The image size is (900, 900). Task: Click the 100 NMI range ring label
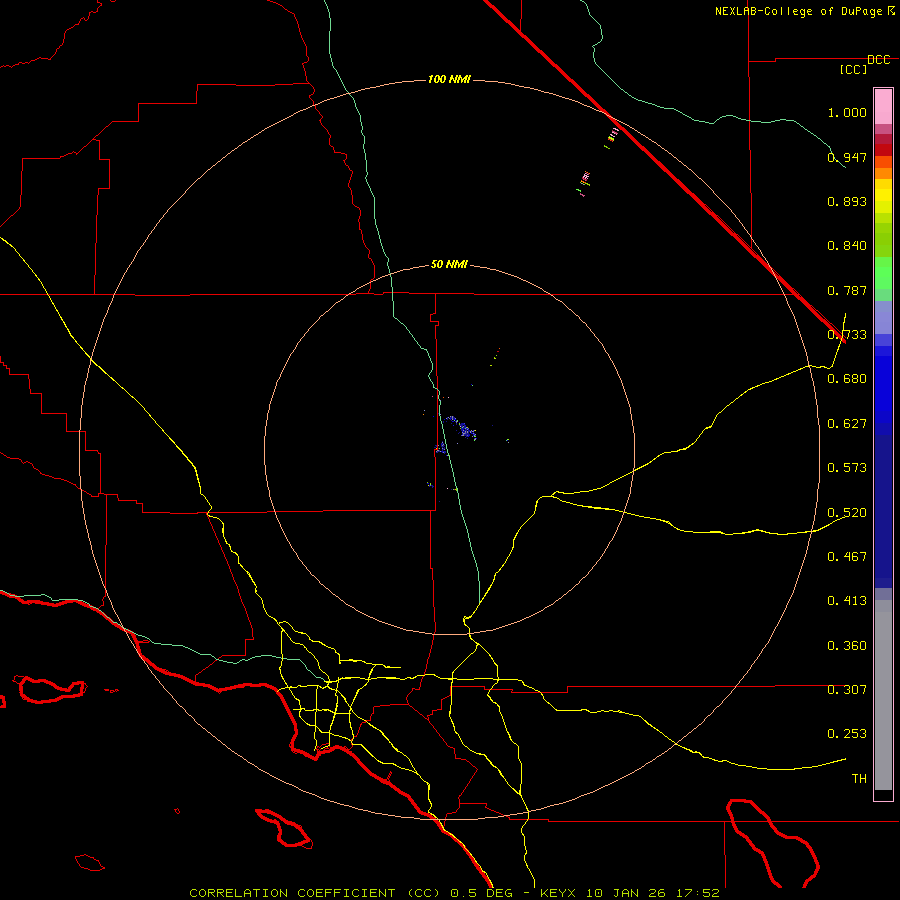tap(449, 79)
